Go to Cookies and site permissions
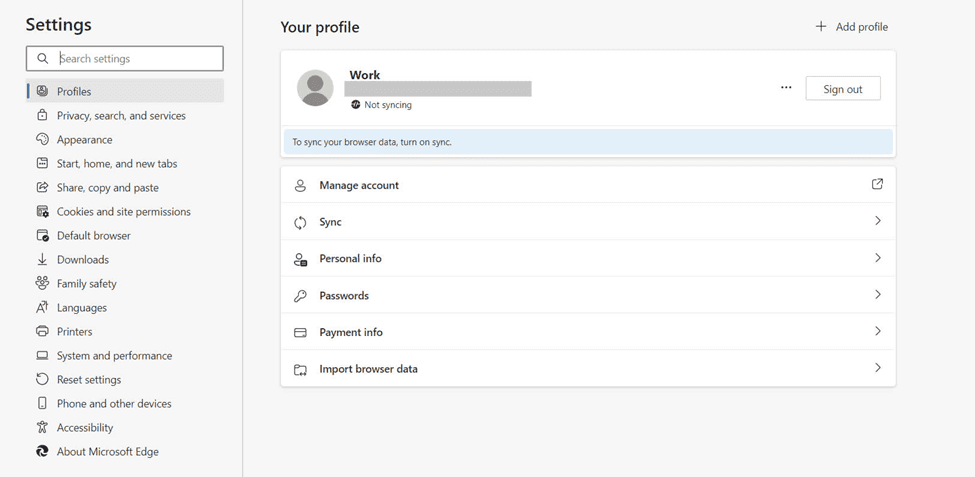This screenshot has height=477, width=975. (123, 212)
